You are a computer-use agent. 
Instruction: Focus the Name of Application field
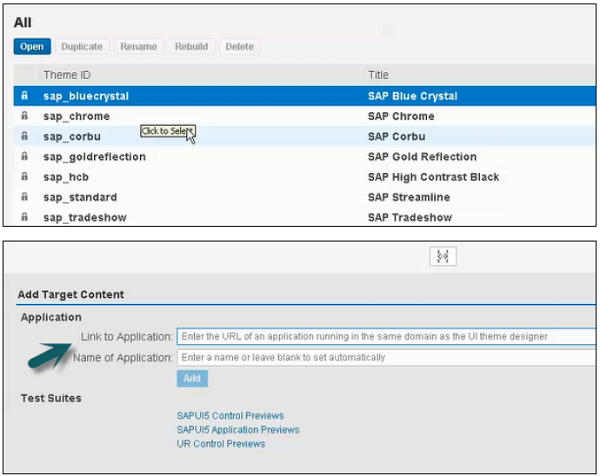(x=385, y=357)
